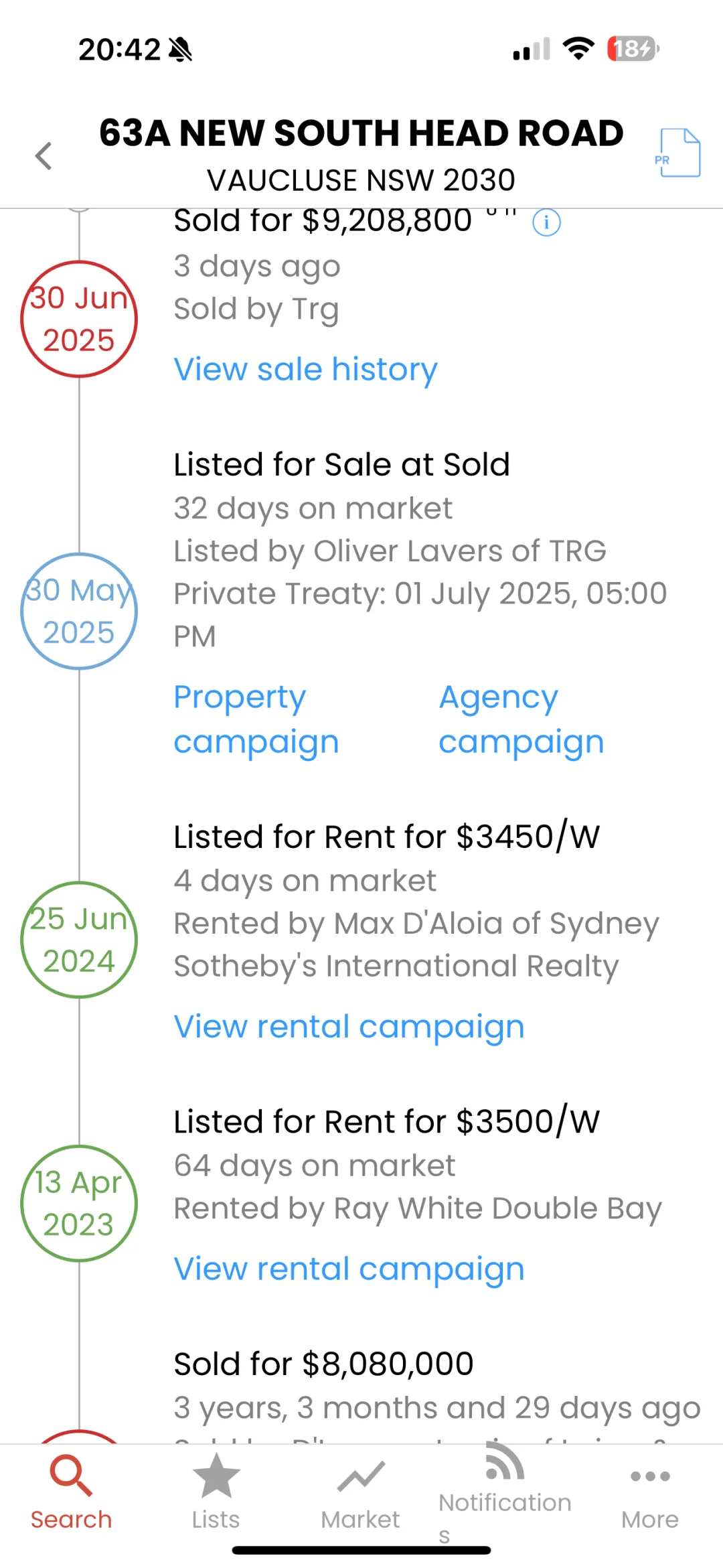723x1568 pixels.
Task: Tap the Sold for $8,080,000 entry
Action: (x=323, y=1364)
